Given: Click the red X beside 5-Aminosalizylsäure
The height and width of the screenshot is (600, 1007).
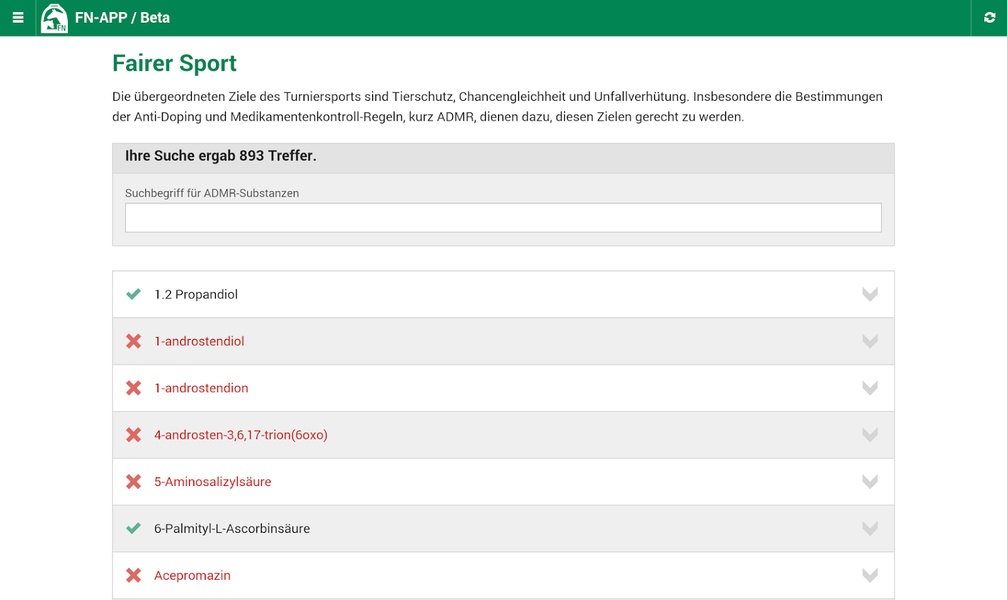Looking at the screenshot, I should pyautogui.click(x=134, y=482).
